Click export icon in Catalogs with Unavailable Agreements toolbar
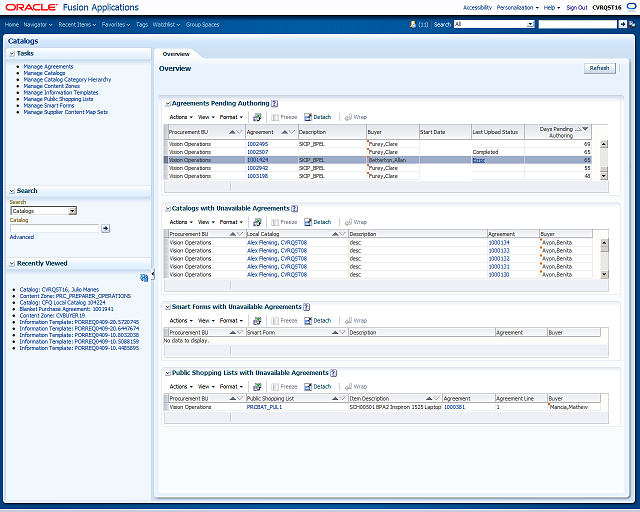This screenshot has width=640, height=512. click(257, 222)
